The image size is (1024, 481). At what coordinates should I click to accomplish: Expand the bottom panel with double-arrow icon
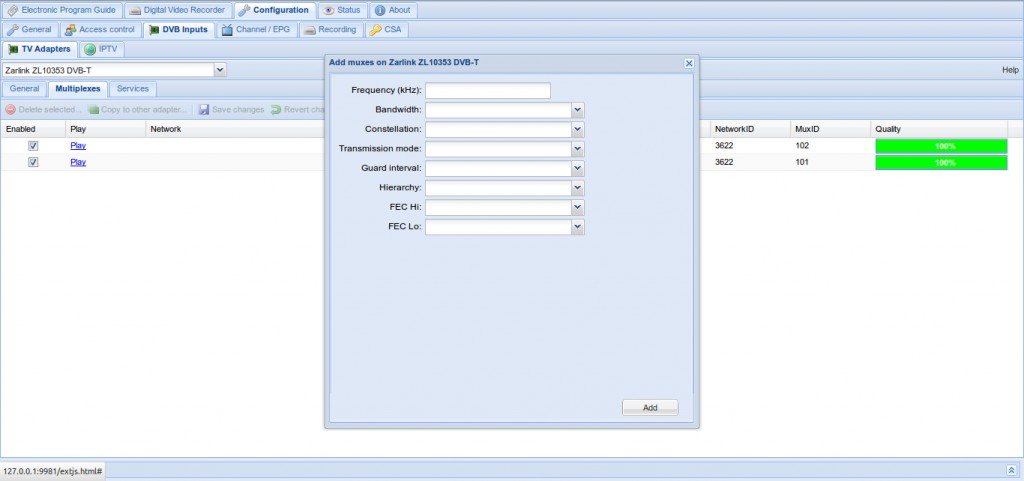(x=1011, y=470)
